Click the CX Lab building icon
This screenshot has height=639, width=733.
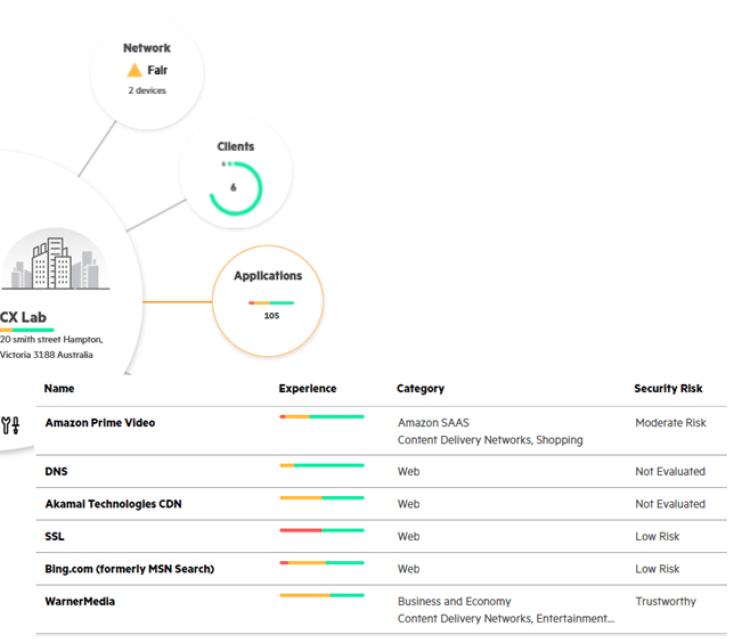(54, 263)
